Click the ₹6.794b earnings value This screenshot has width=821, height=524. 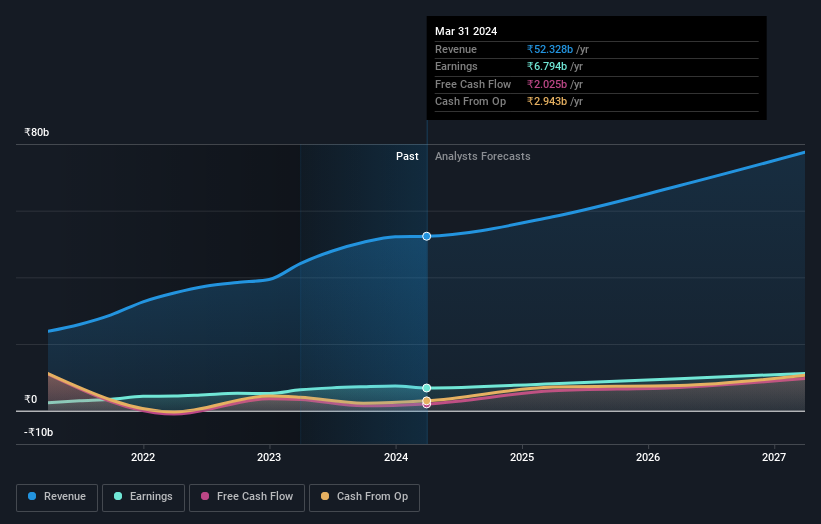(547, 66)
